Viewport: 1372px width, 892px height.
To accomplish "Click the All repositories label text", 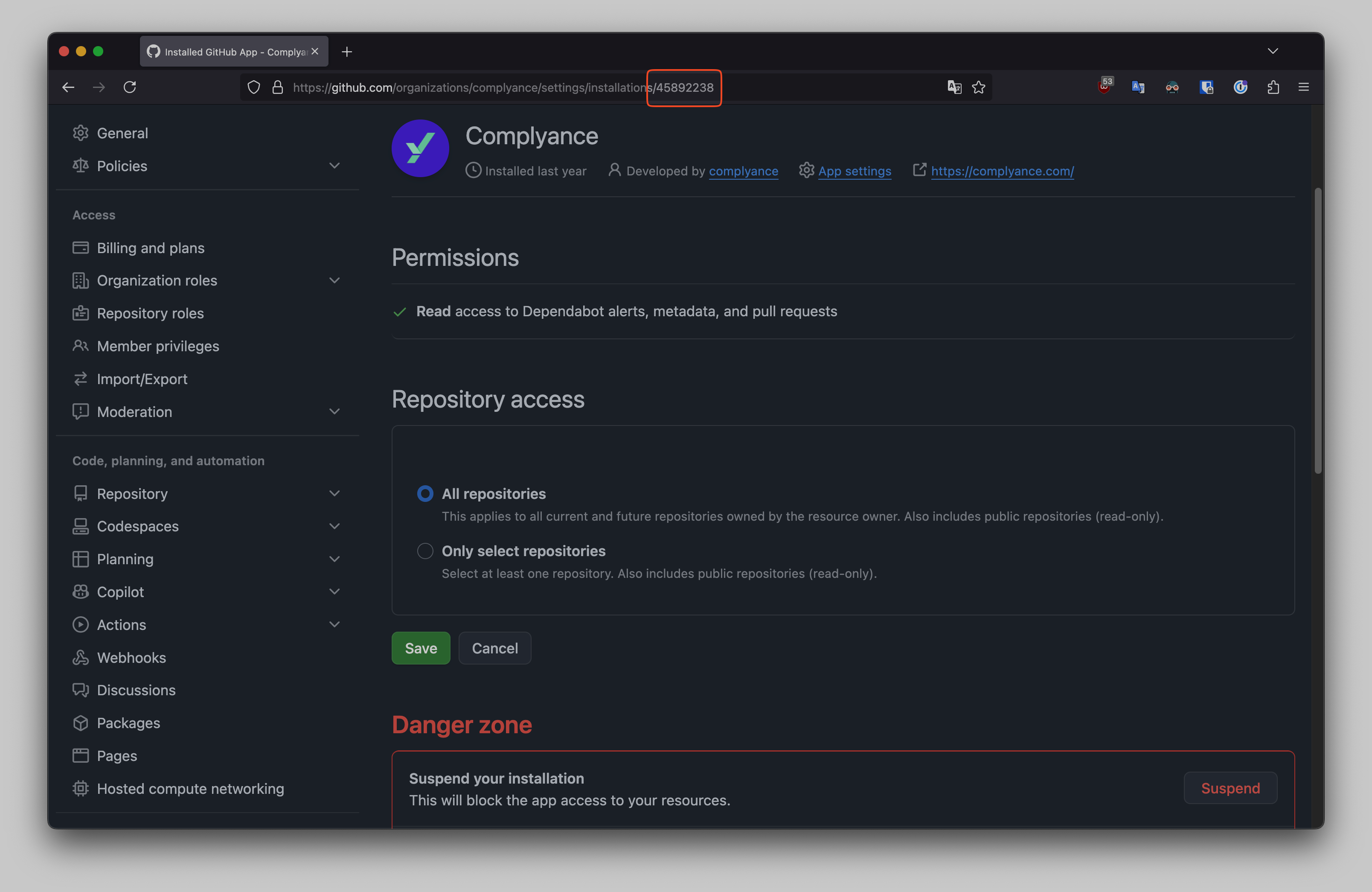I will coord(494,494).
